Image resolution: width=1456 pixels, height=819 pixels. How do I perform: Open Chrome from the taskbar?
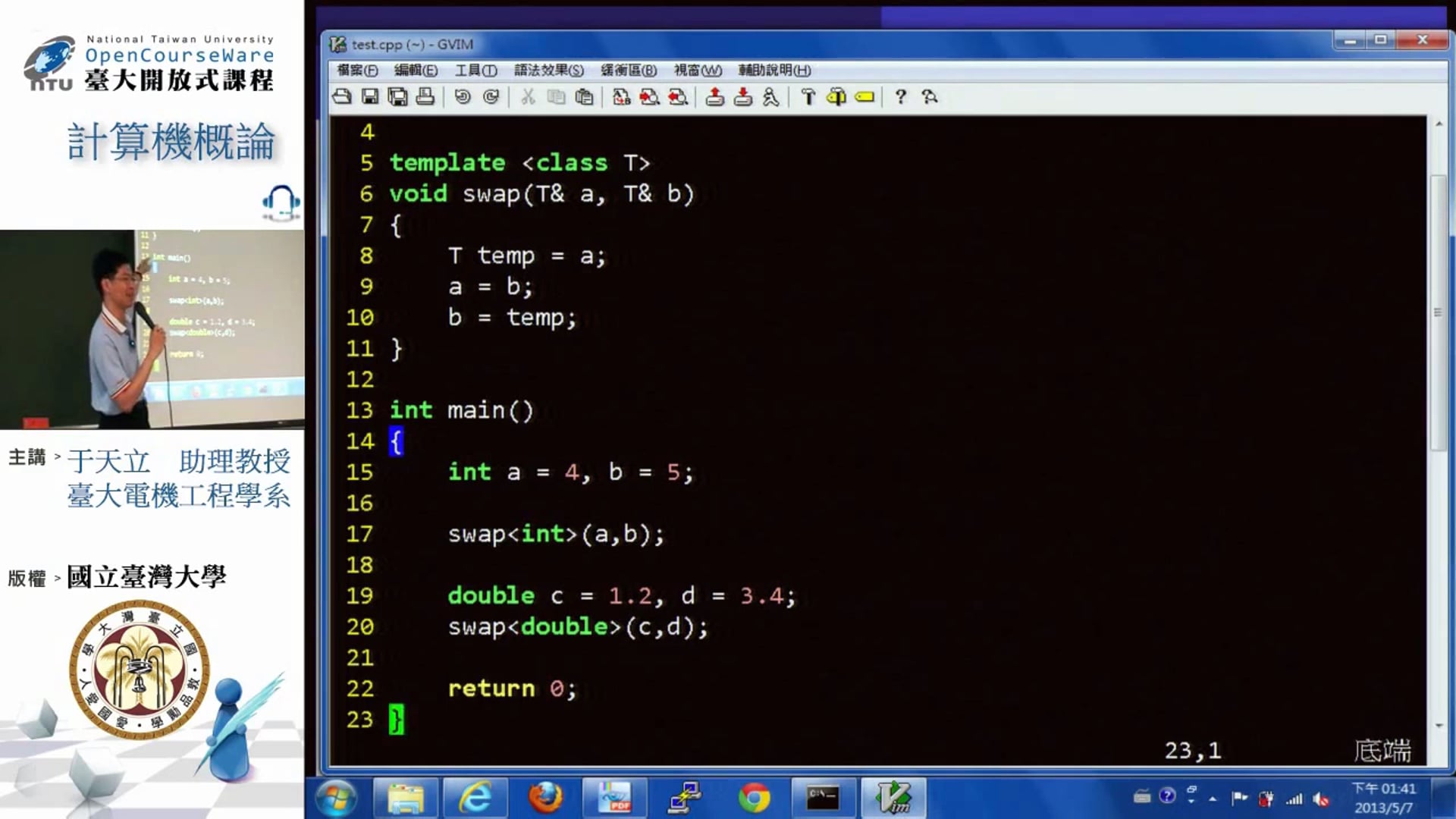(754, 798)
